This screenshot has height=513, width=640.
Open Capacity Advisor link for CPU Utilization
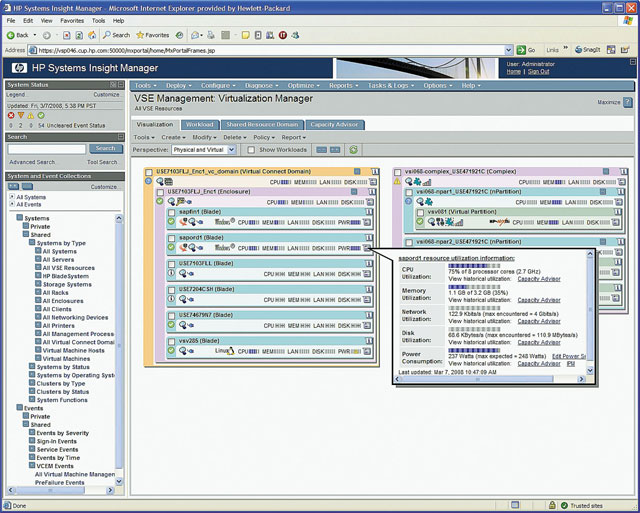pyautogui.click(x=539, y=279)
